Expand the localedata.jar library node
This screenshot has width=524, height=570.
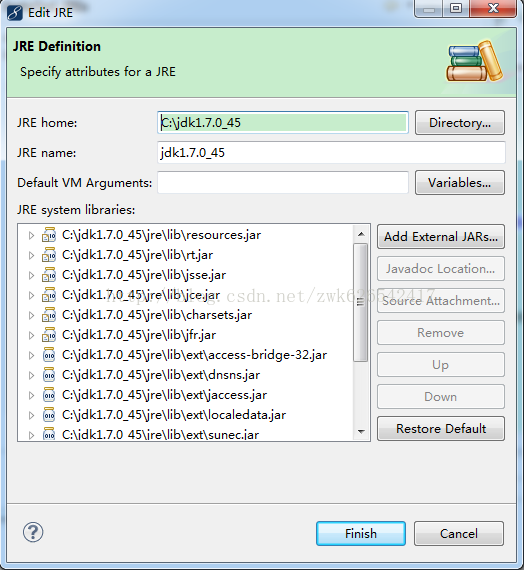(31, 416)
